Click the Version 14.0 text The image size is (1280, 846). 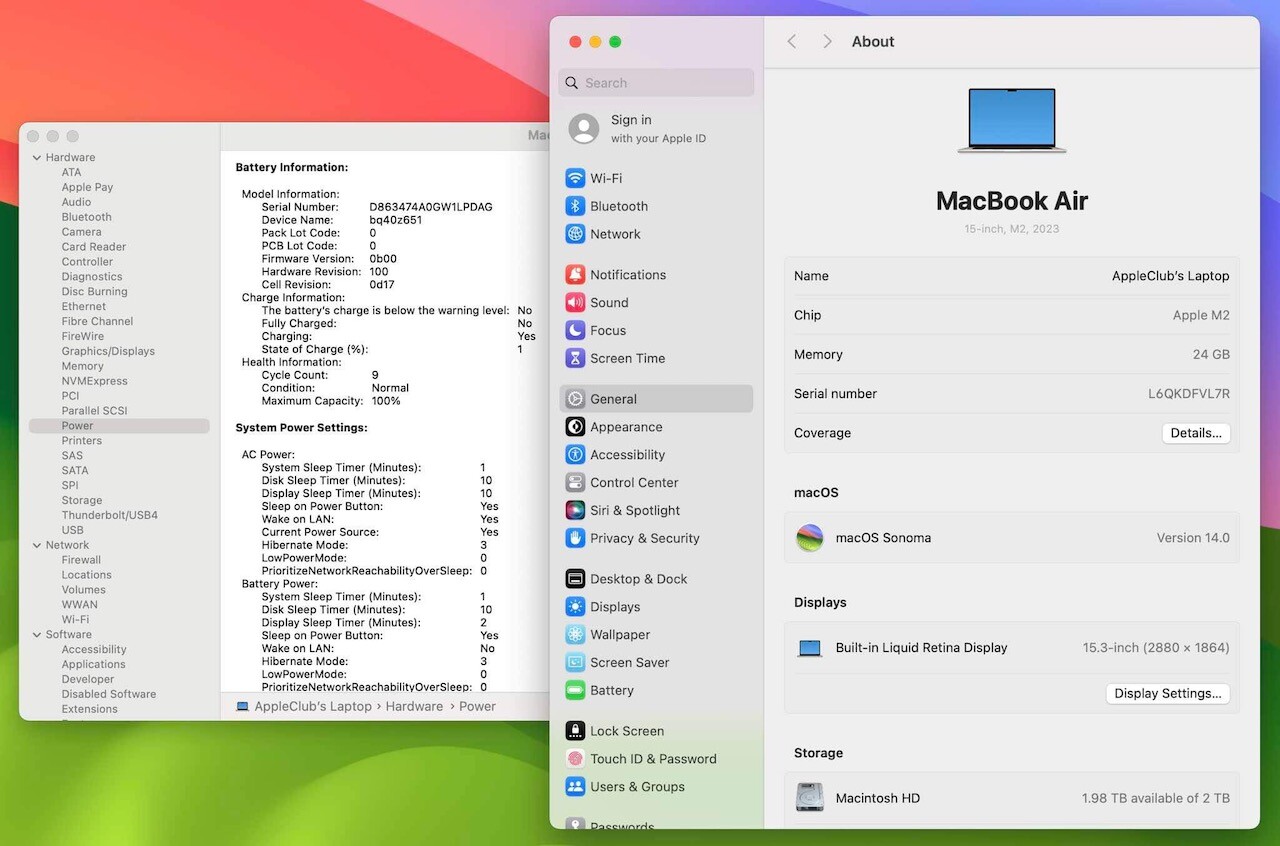tap(1193, 538)
